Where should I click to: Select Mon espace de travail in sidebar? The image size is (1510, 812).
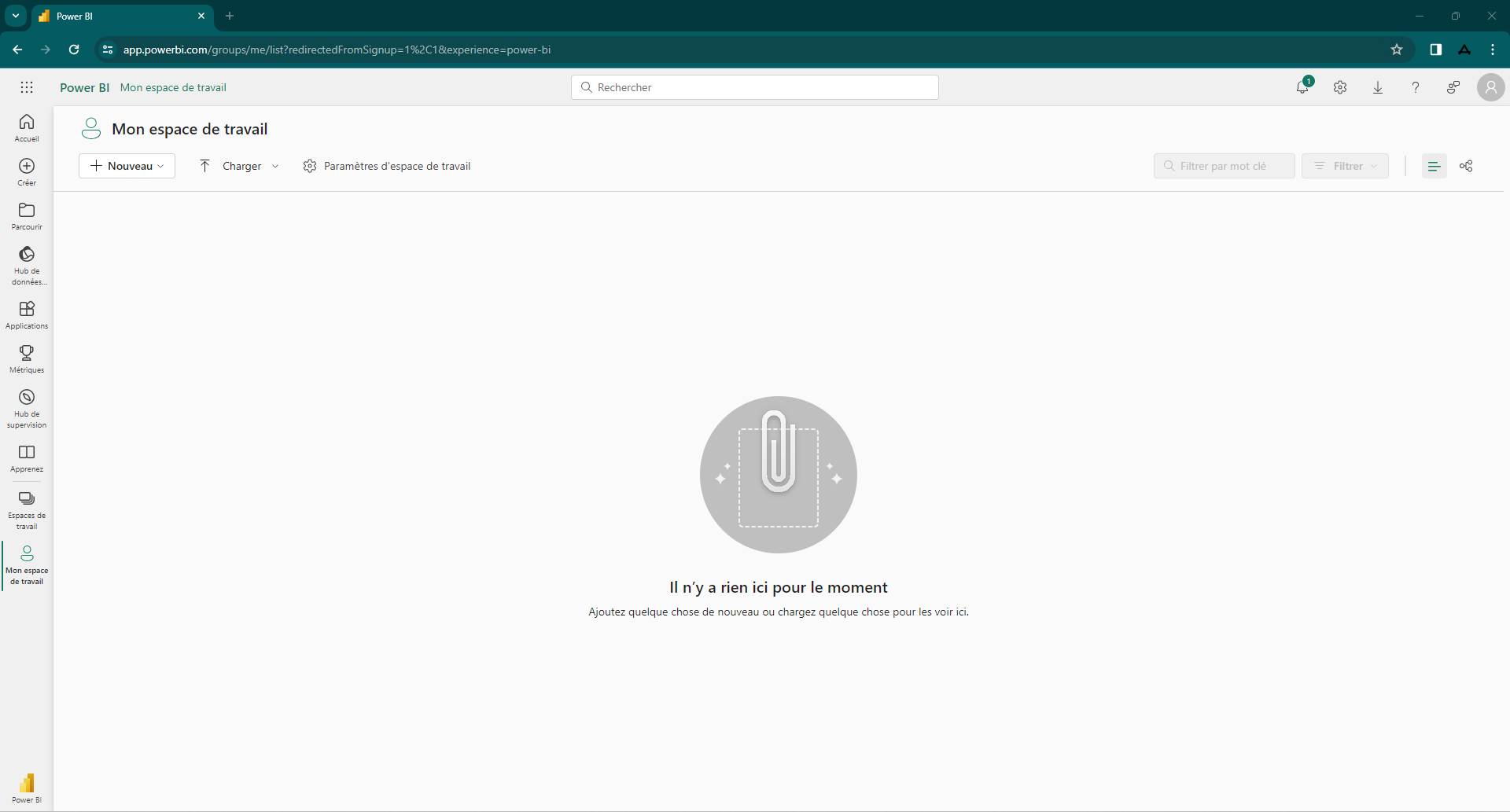(x=27, y=564)
